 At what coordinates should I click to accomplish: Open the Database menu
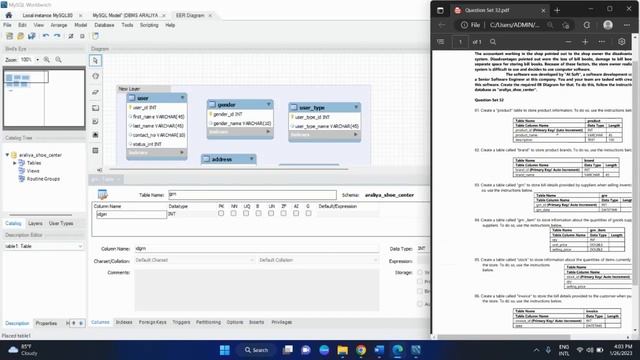(x=104, y=25)
